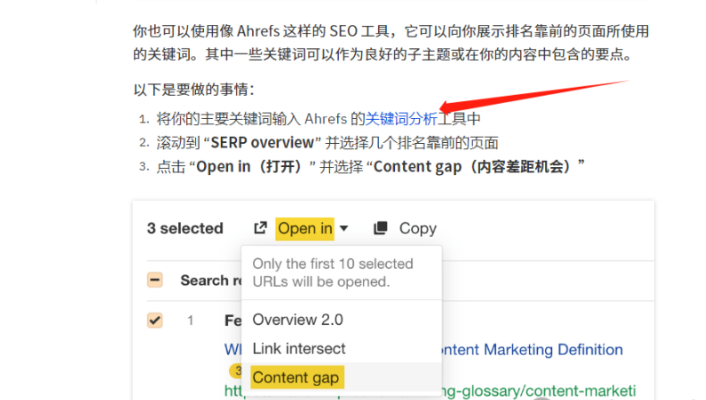Viewport: 706px width, 400px height.
Task: Select Link intersect from the menu
Action: pyautogui.click(x=299, y=348)
